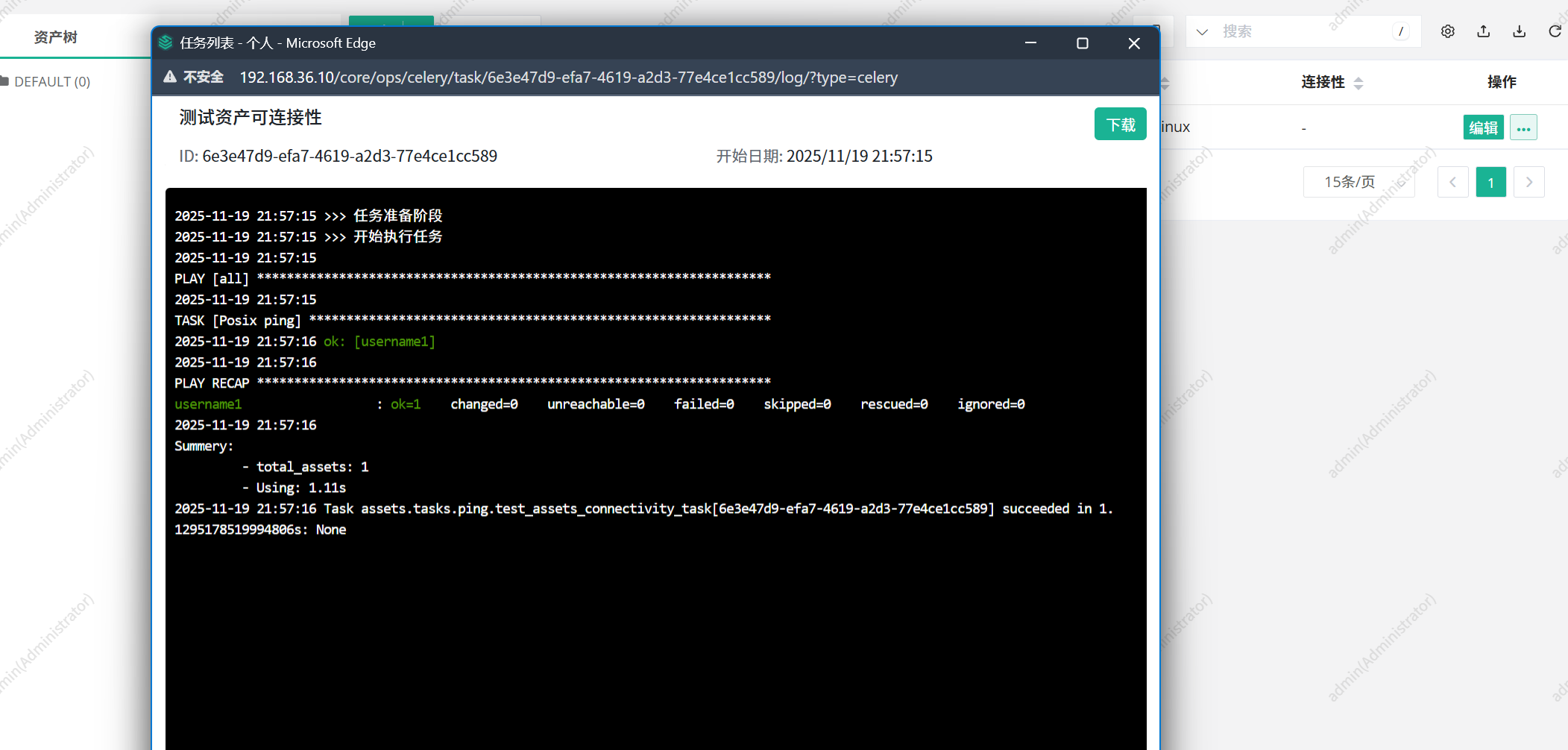Click the import (download arrow) icon
The height and width of the screenshot is (750, 1568).
click(1519, 31)
